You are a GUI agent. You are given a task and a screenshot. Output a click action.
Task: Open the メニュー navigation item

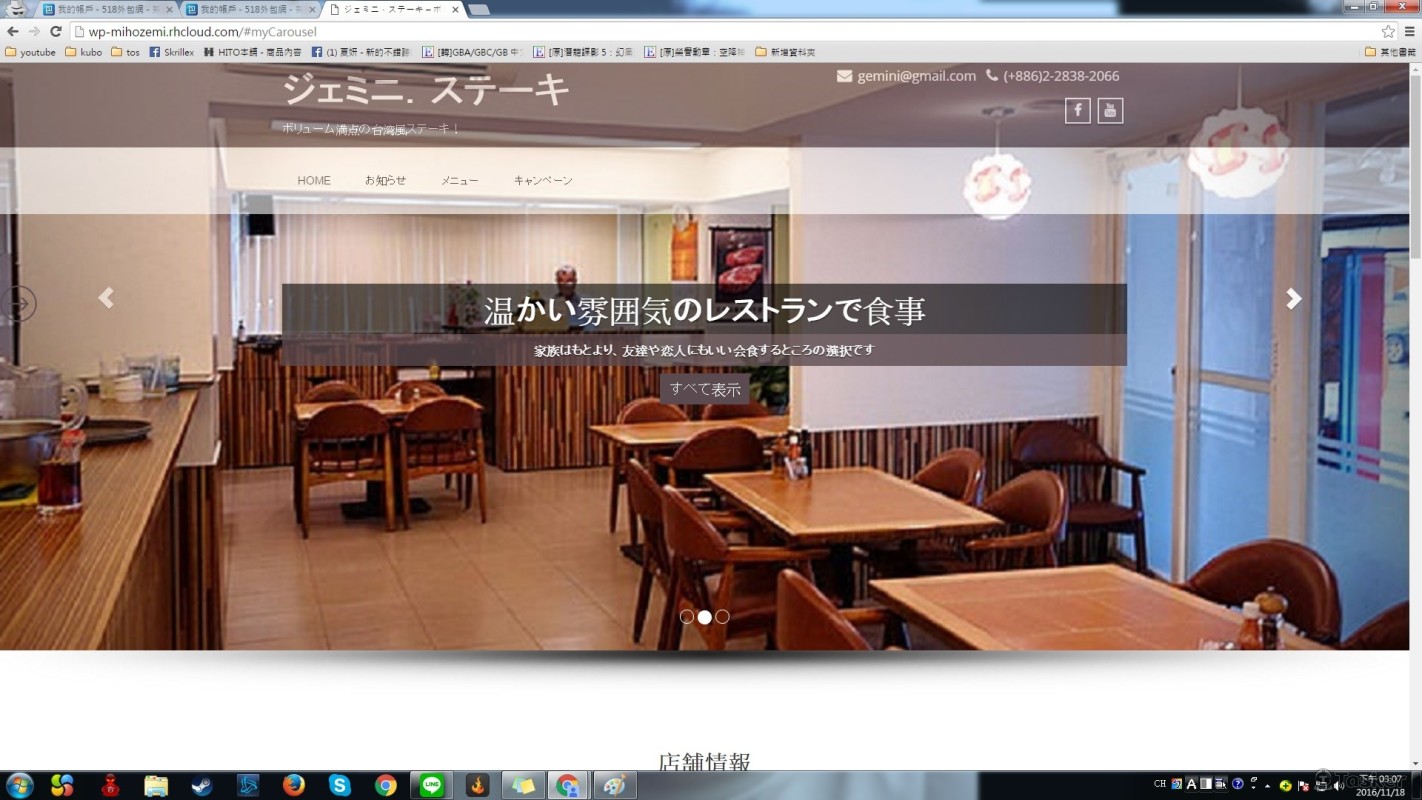(x=459, y=181)
